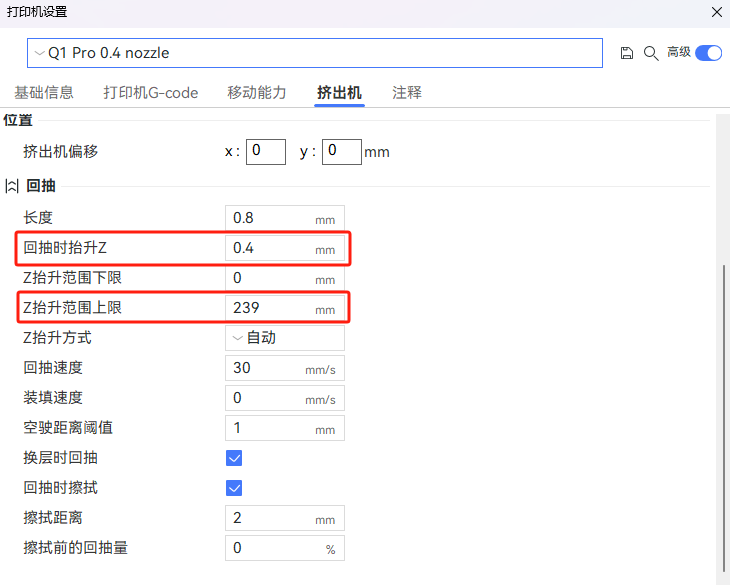
Task: Collapse the 回抽 section icon
Action: click(x=12, y=186)
